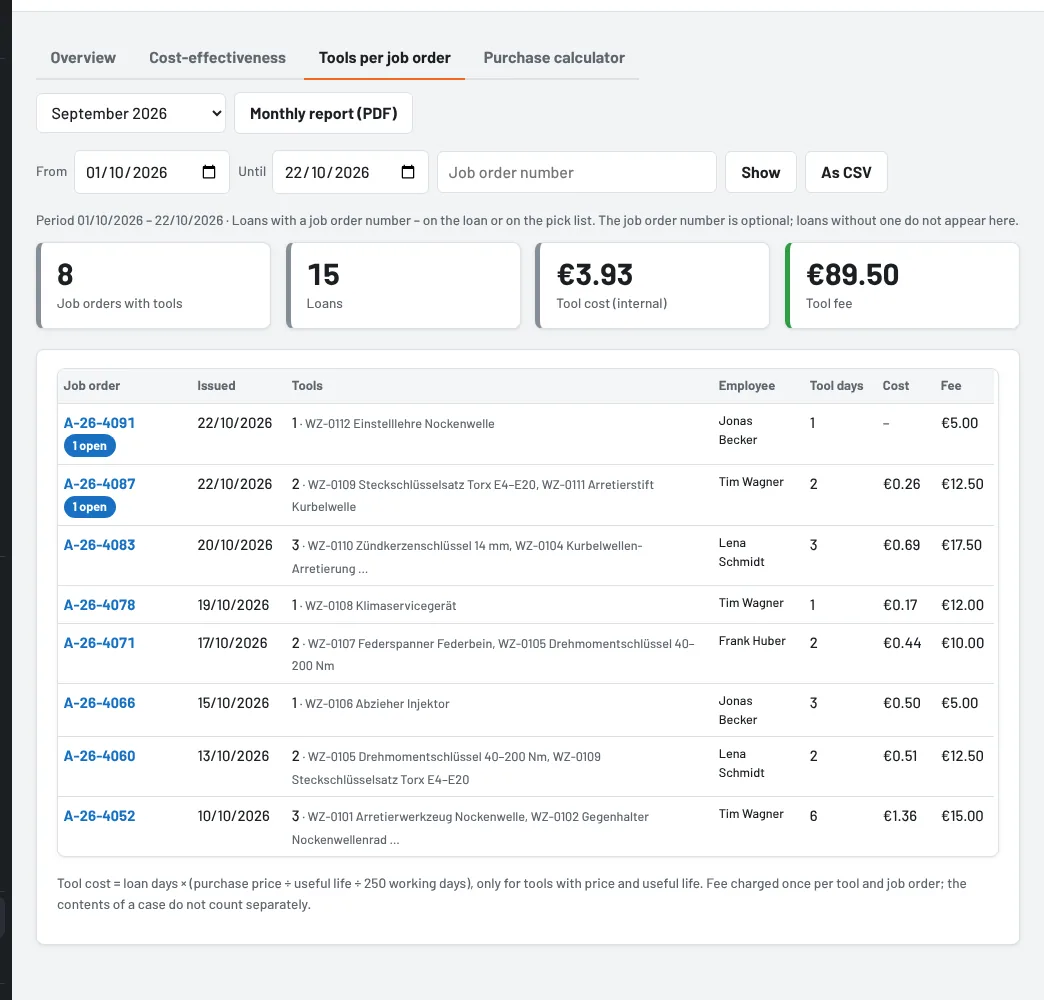Click the €1.36 cost value
This screenshot has height=1000, width=1044.
click(x=900, y=816)
